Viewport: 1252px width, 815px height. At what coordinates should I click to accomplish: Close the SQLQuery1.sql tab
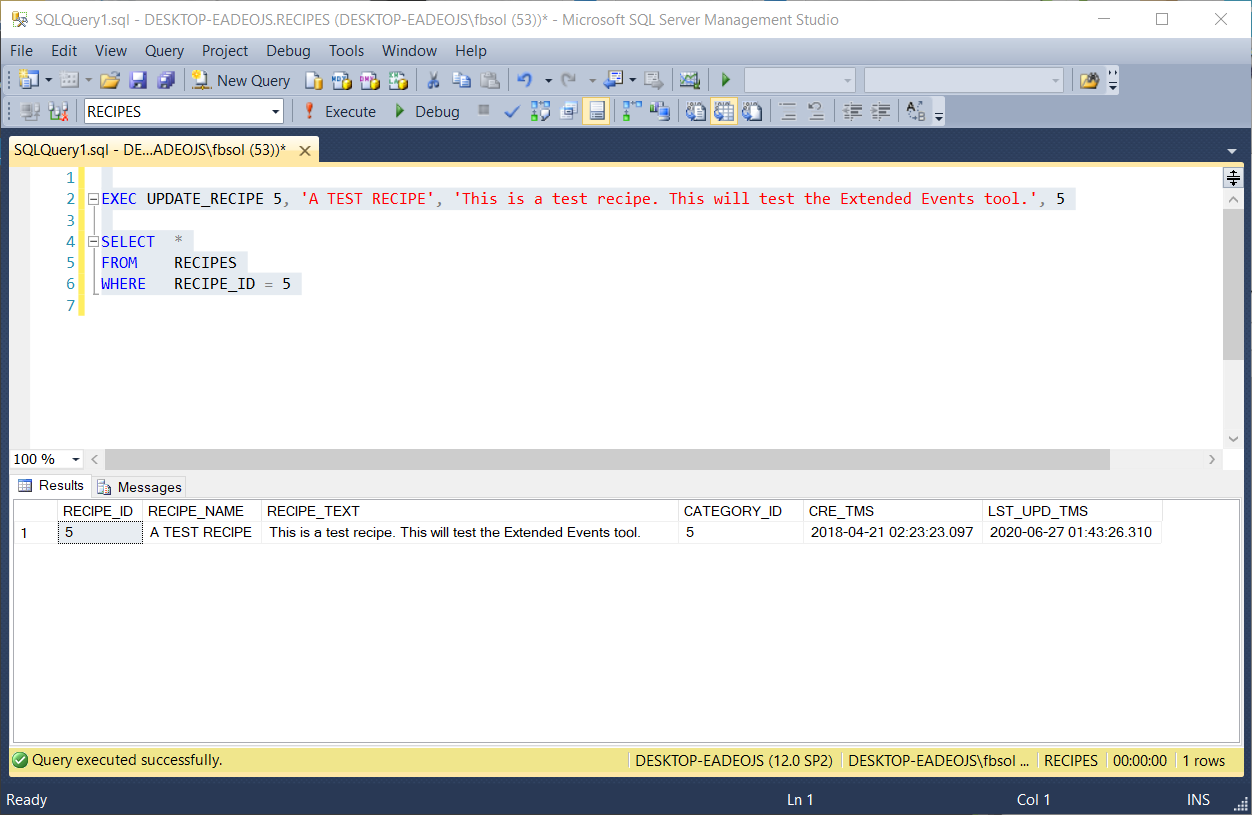point(305,151)
